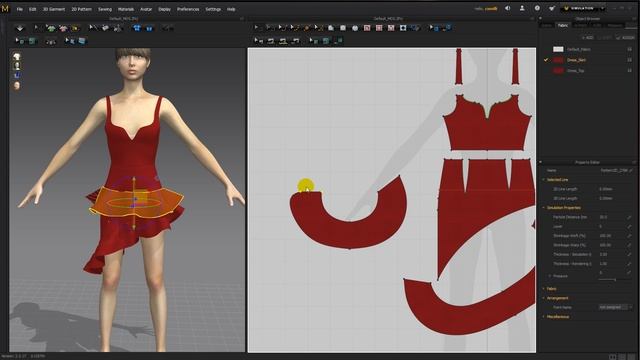Click the garment display icon atop 3D view sidebar
The width and height of the screenshot is (640, 360).
click(x=17, y=56)
